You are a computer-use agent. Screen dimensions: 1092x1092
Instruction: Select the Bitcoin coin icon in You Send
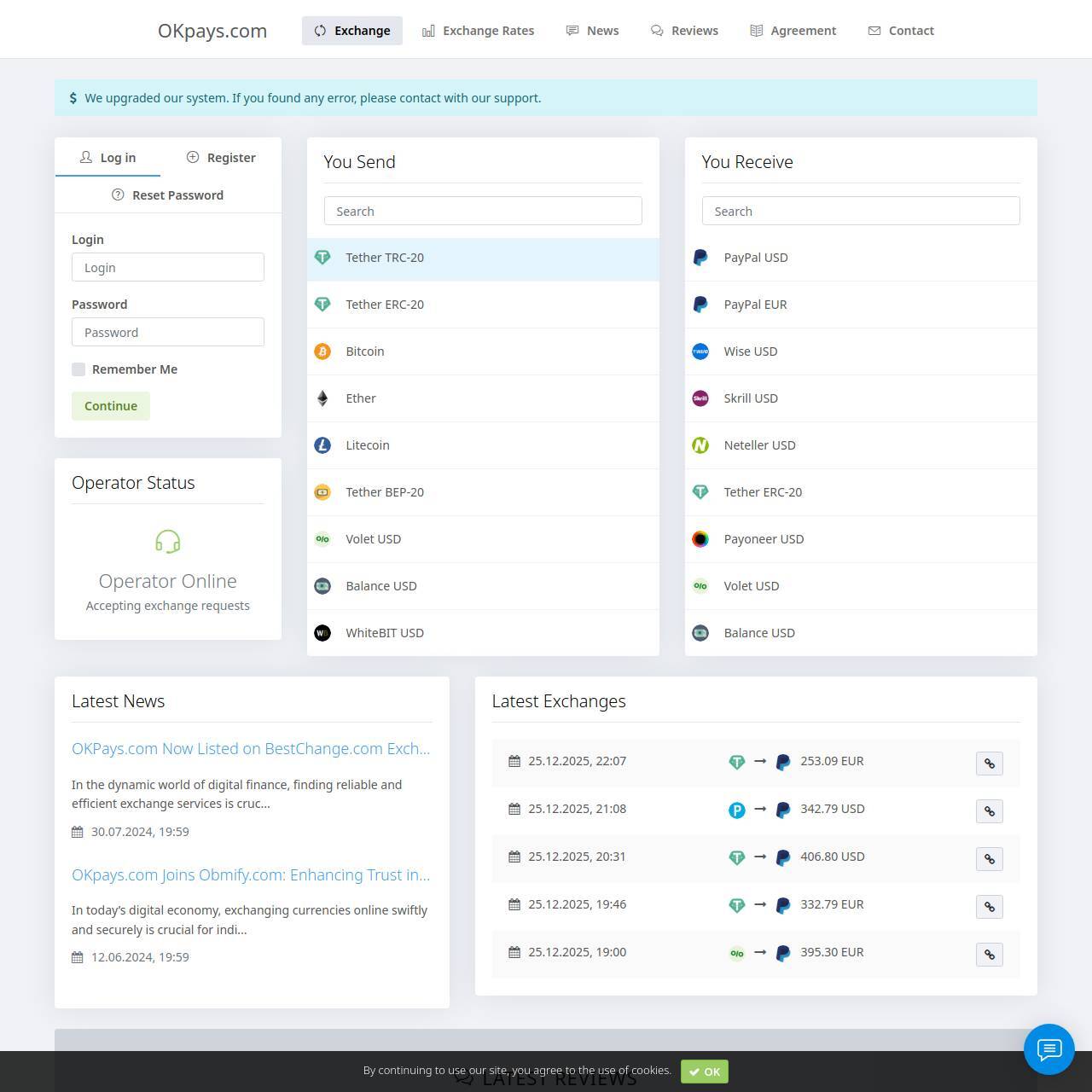click(x=322, y=351)
